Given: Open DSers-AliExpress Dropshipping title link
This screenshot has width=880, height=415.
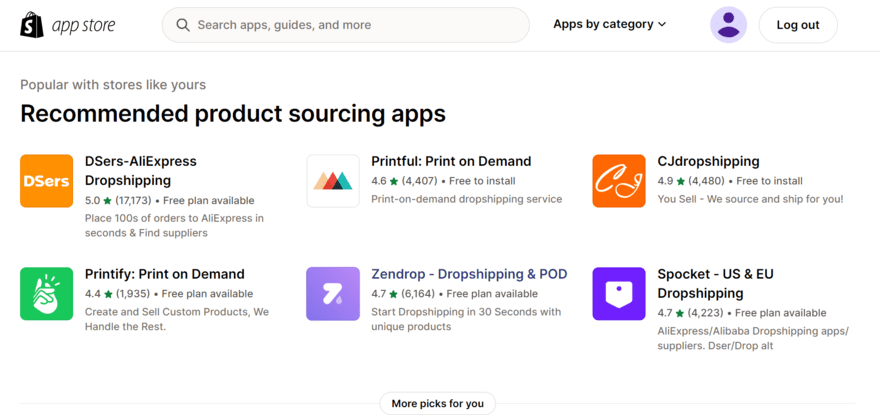Looking at the screenshot, I should pyautogui.click(x=141, y=171).
